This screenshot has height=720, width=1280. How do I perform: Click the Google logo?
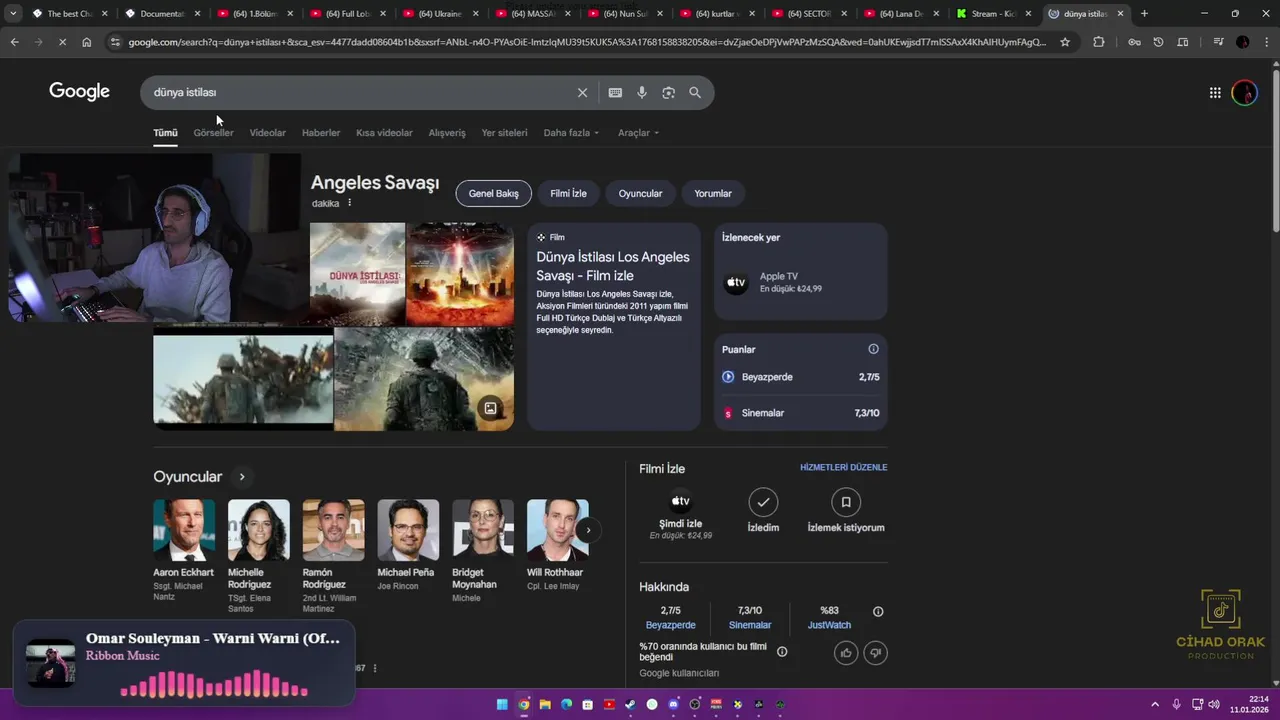(x=79, y=92)
